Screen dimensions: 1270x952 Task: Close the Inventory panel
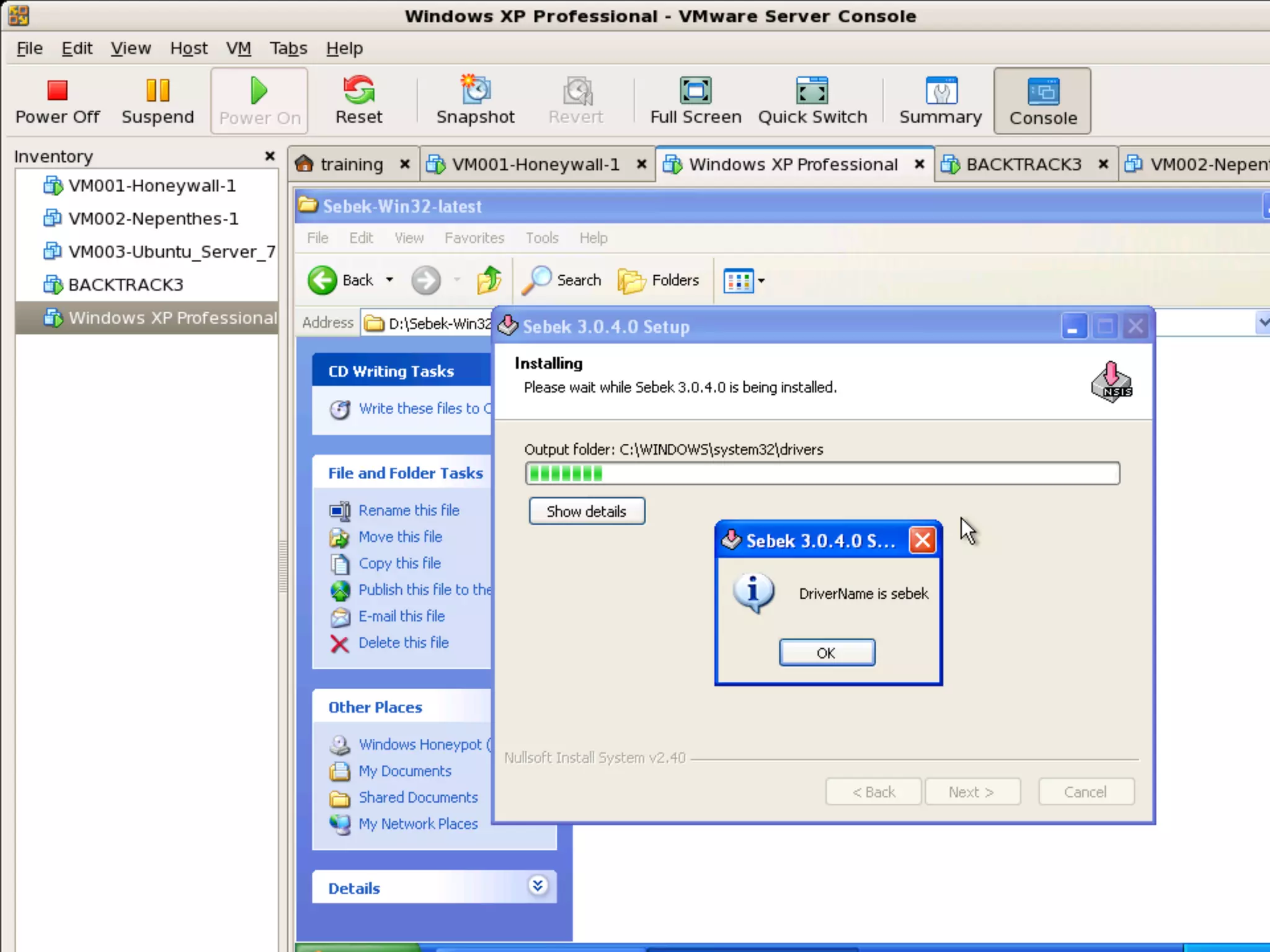(270, 156)
